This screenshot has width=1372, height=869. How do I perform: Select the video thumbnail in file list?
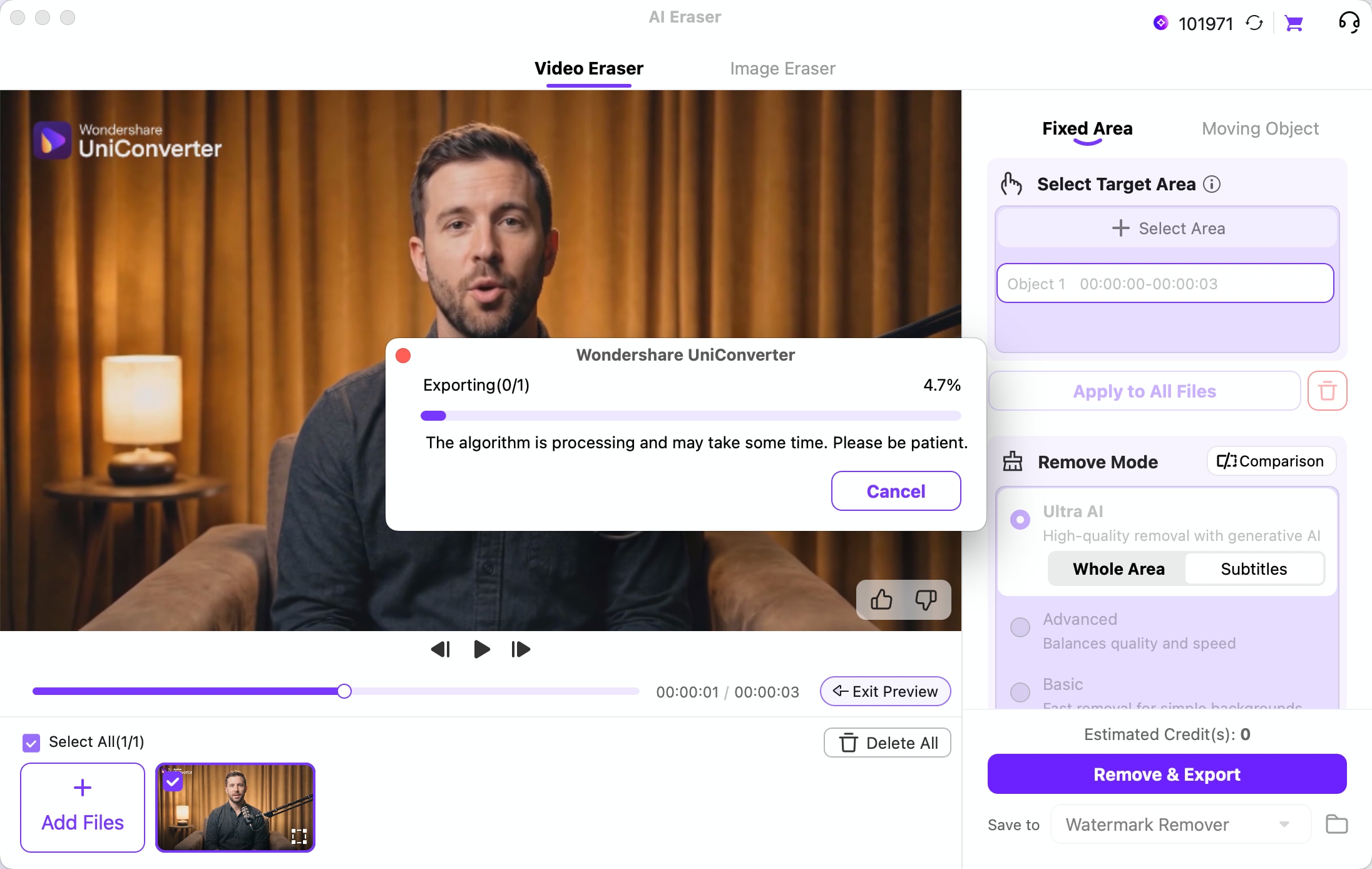[235, 807]
